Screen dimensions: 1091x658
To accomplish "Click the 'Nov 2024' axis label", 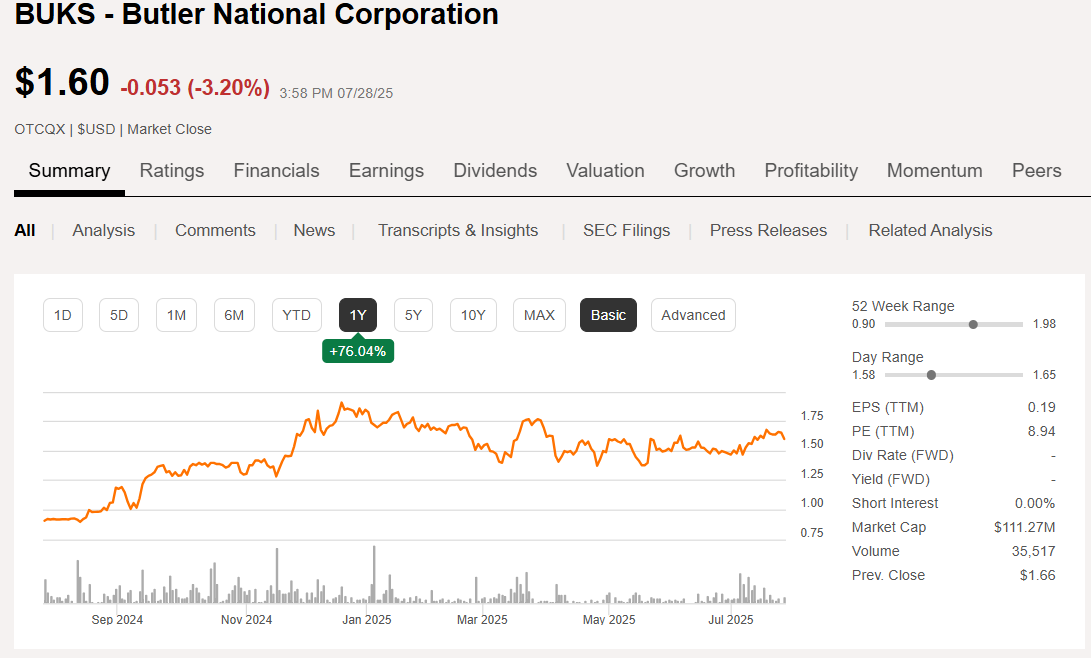I will pyautogui.click(x=246, y=619).
